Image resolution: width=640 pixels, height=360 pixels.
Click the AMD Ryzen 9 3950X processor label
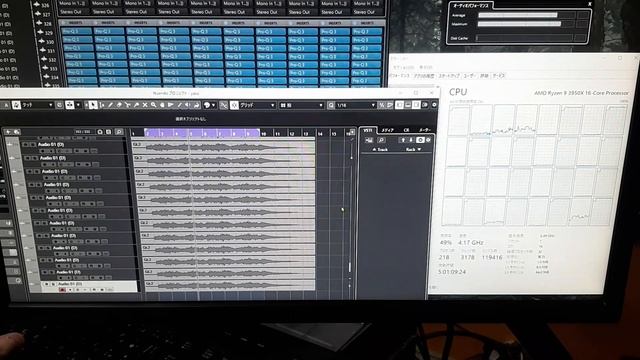click(581, 93)
